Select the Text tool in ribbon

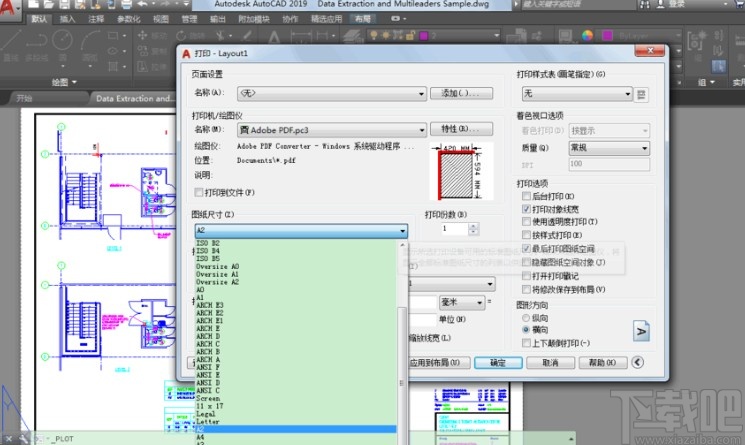coord(274,37)
